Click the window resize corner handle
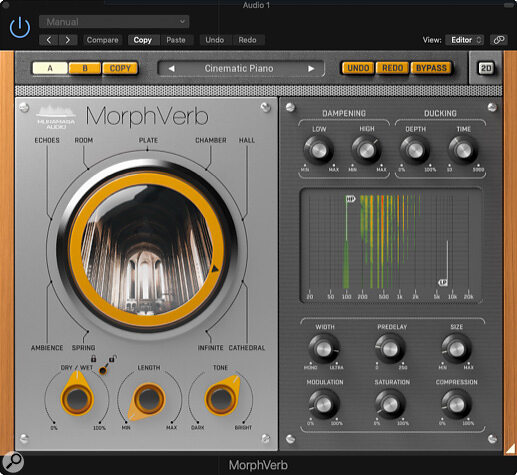This screenshot has width=517, height=475. pyautogui.click(x=510, y=449)
